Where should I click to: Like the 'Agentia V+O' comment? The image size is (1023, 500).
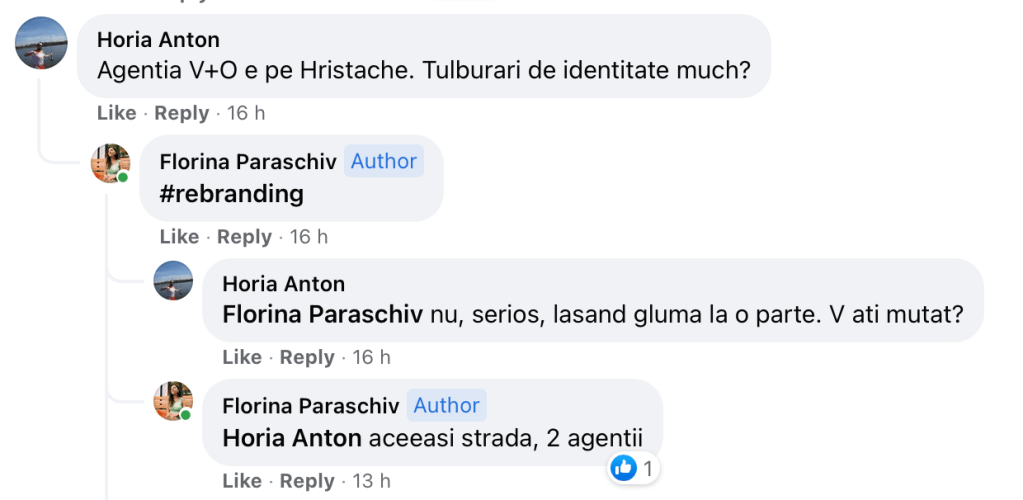tap(116, 113)
